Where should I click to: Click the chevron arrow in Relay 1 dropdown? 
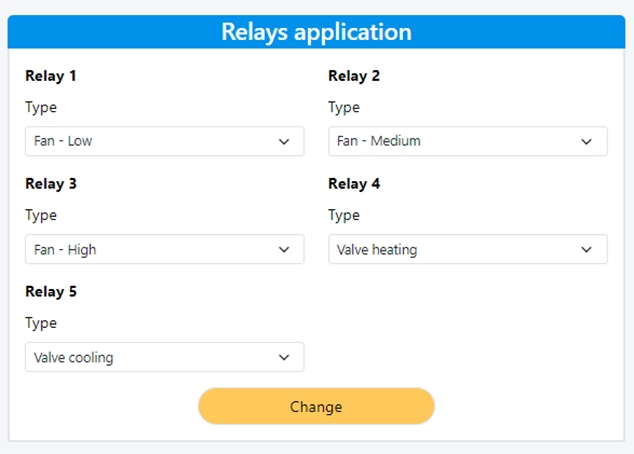click(x=284, y=142)
